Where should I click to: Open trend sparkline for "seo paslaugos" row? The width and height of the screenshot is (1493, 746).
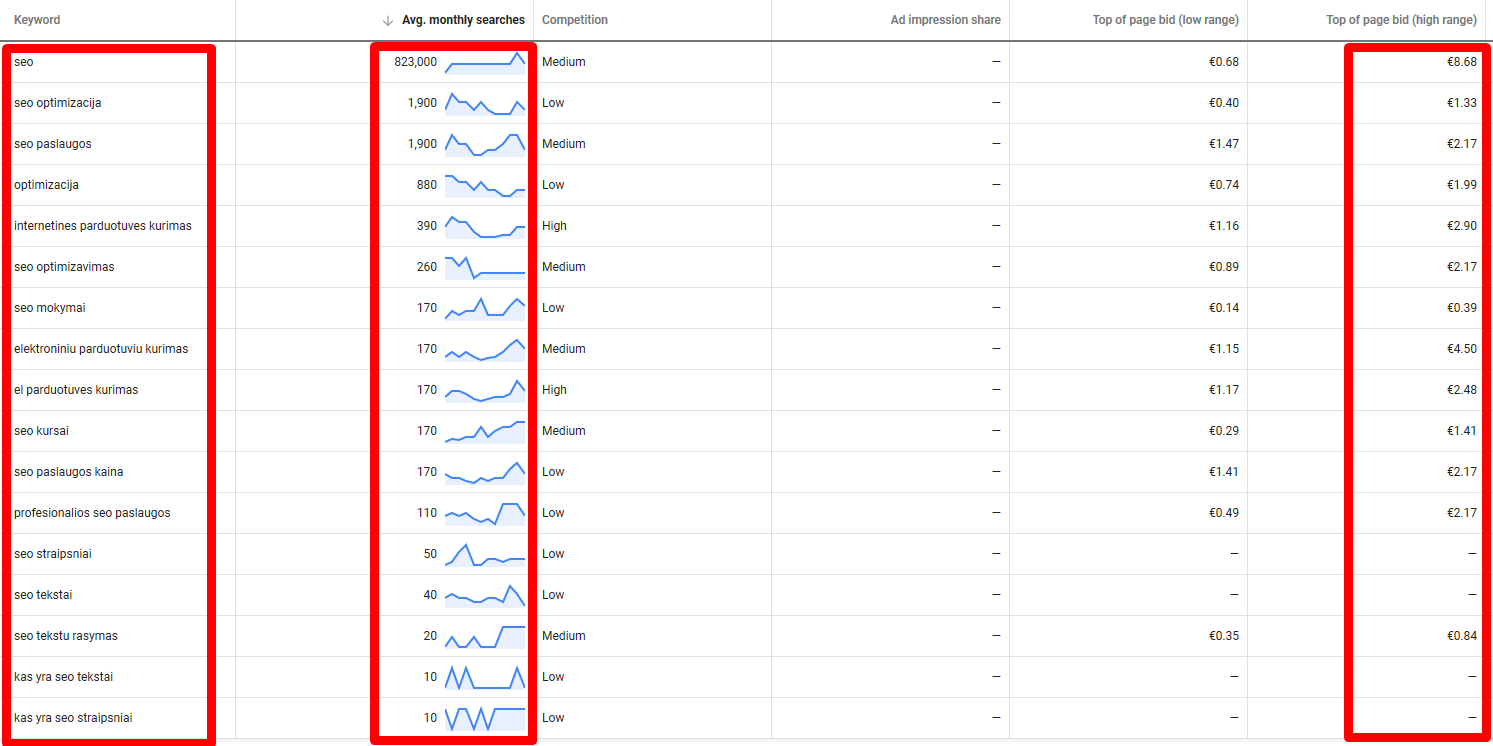[485, 145]
